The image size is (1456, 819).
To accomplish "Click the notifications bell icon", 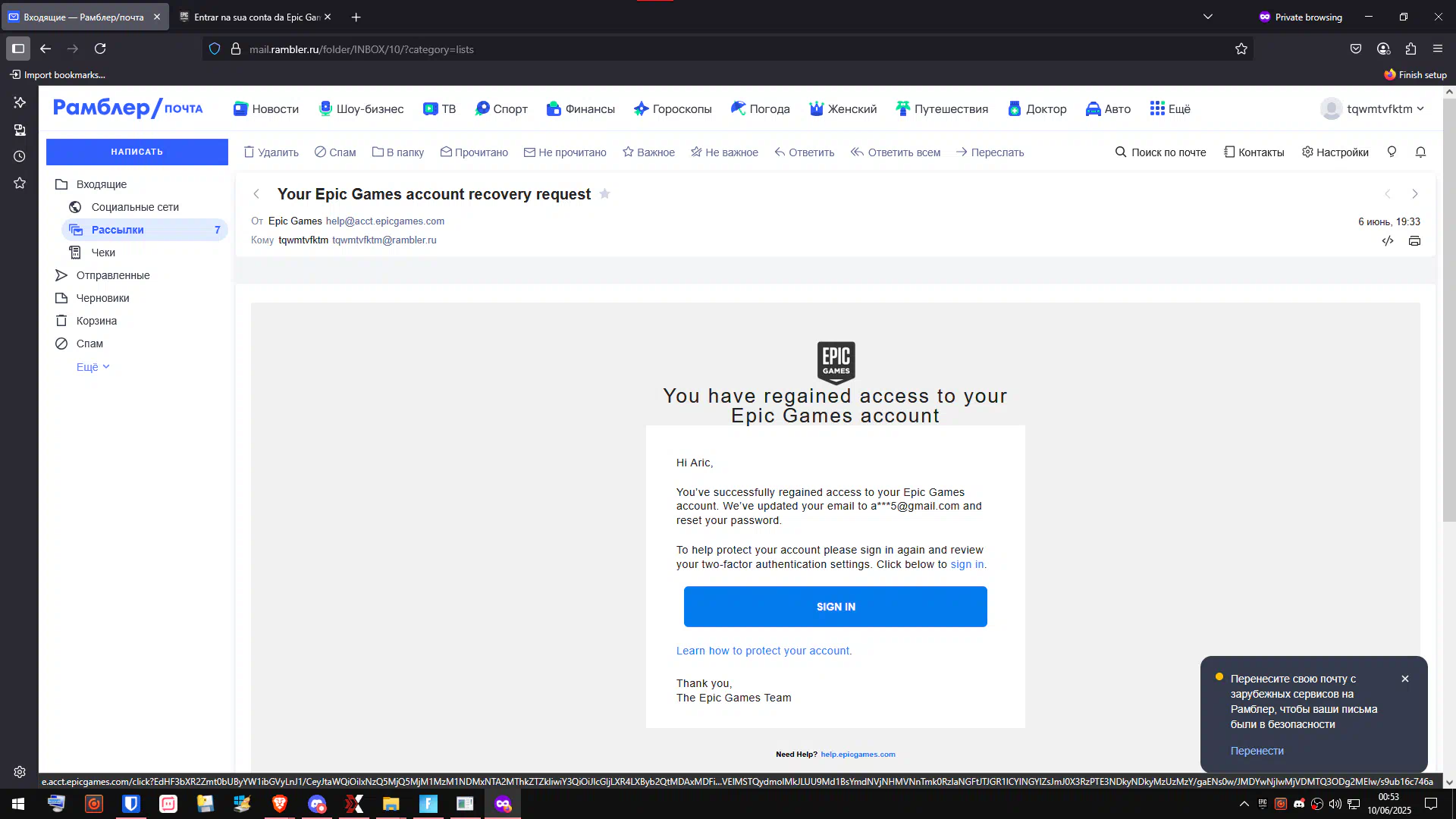I will (1420, 152).
